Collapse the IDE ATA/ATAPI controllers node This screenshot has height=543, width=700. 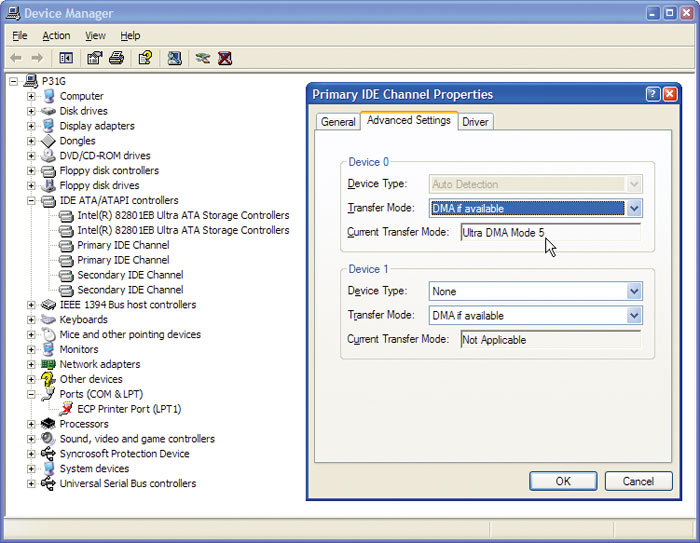[x=32, y=200]
